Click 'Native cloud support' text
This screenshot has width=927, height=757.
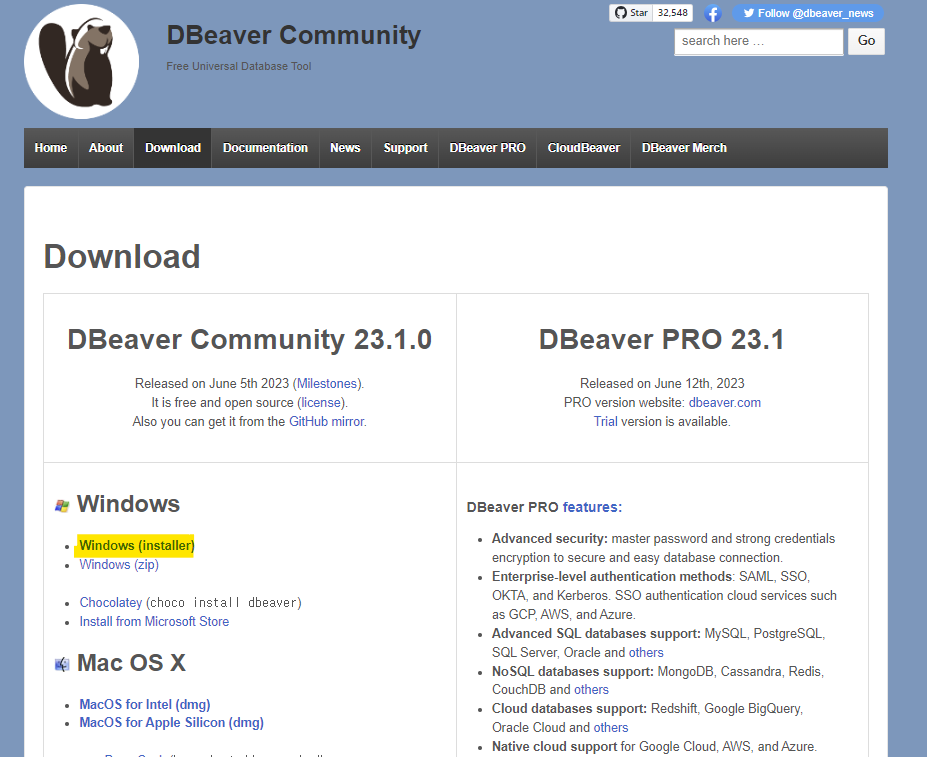coord(555,747)
